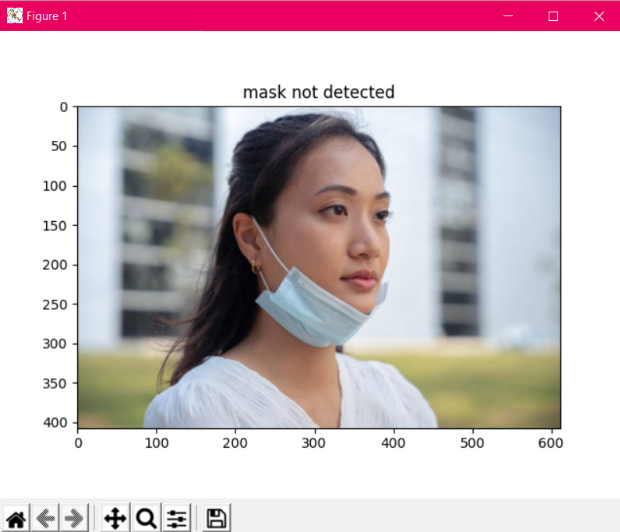This screenshot has height=532, width=620.
Task: Click the x-axis tick label 600
Action: pyautogui.click(x=551, y=441)
